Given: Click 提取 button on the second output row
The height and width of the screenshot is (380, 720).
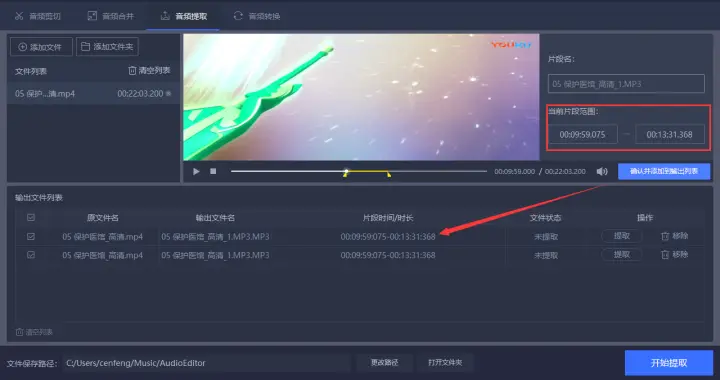Looking at the screenshot, I should [622, 254].
